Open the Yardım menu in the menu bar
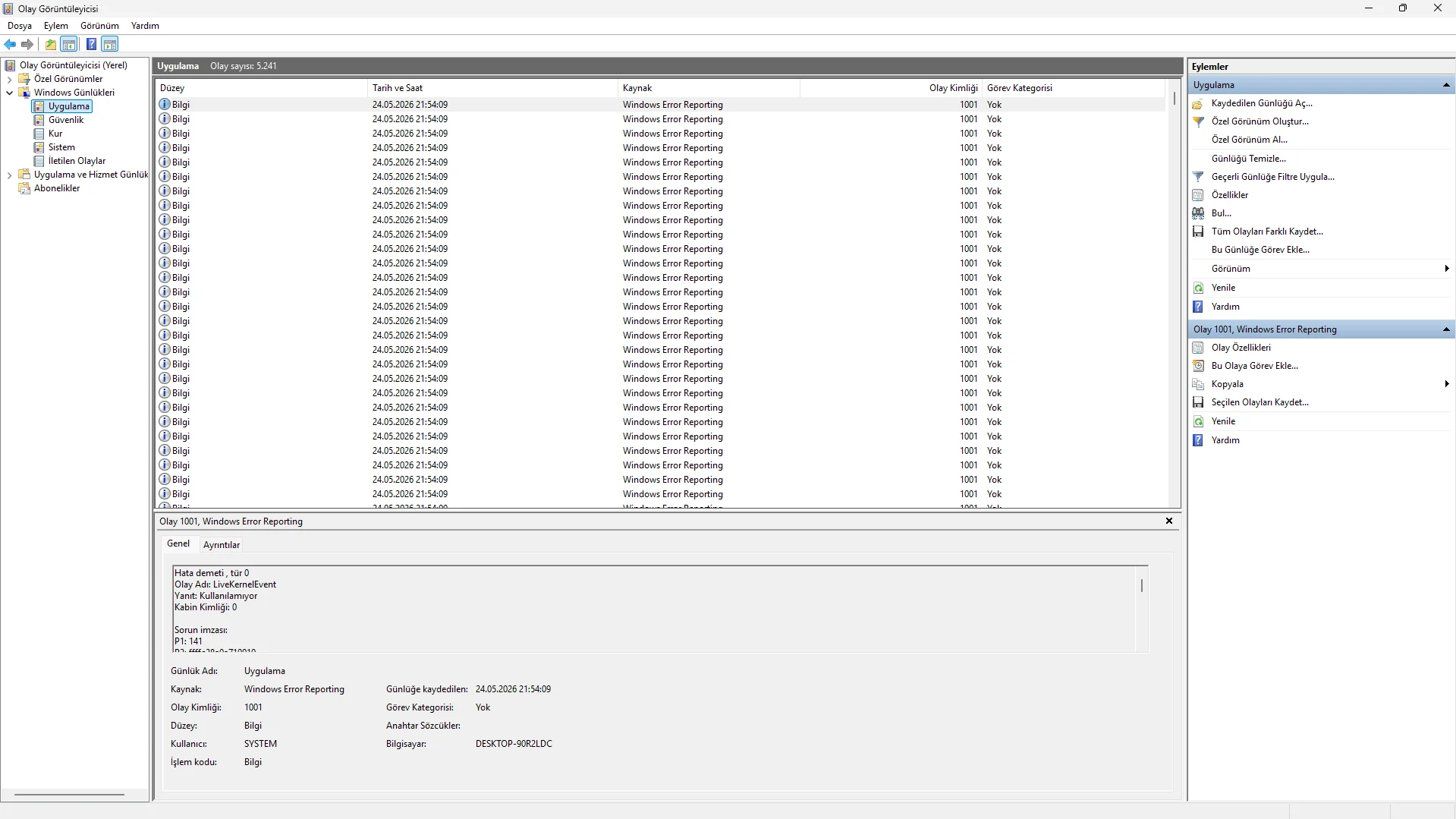This screenshot has height=819, width=1456. 145,26
